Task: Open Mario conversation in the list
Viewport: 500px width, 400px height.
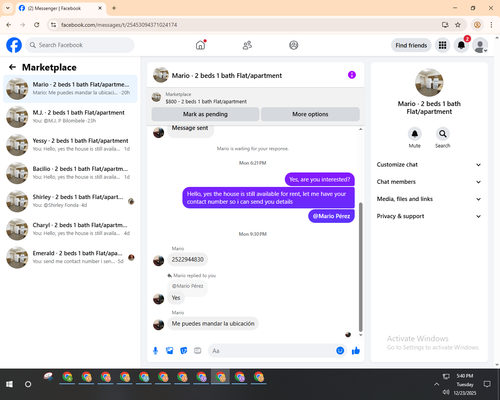Action: pyautogui.click(x=70, y=89)
